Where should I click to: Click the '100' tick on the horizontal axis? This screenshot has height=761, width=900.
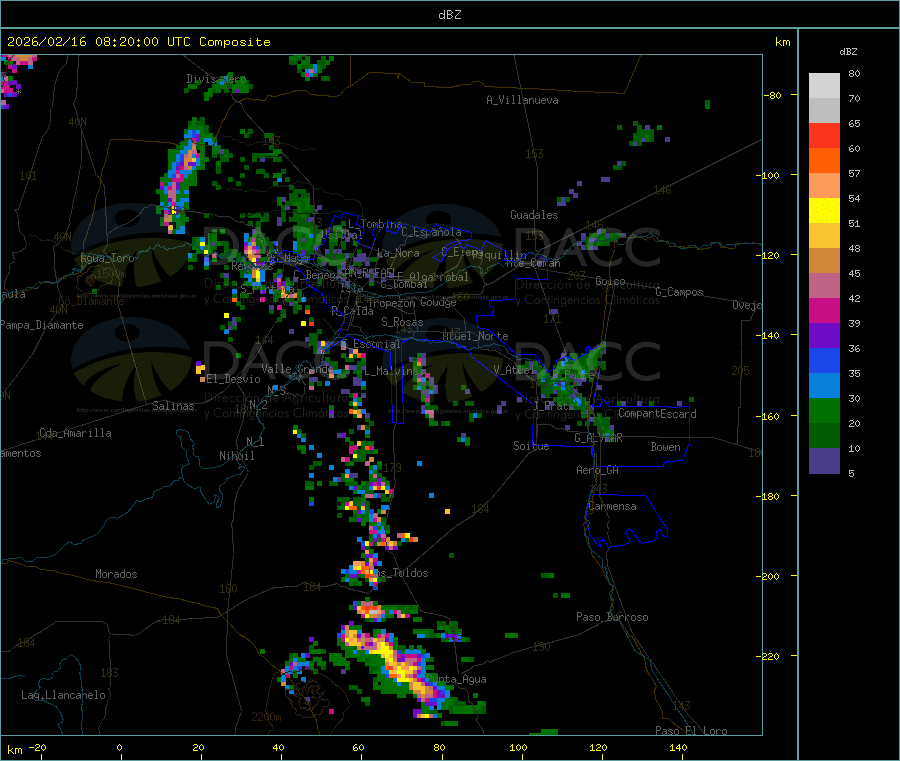518,747
